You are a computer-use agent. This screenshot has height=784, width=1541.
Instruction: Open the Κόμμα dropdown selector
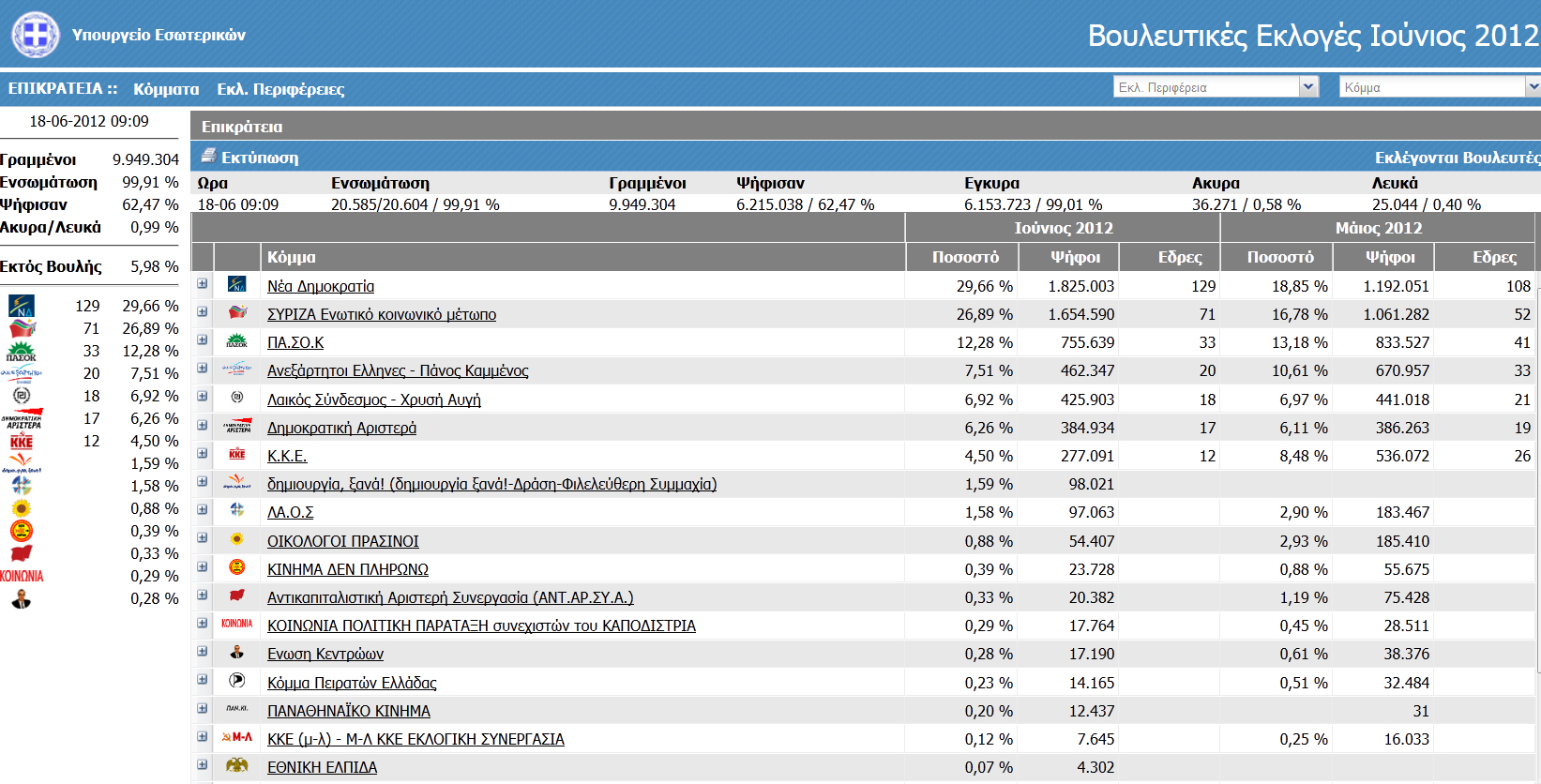[x=1533, y=87]
